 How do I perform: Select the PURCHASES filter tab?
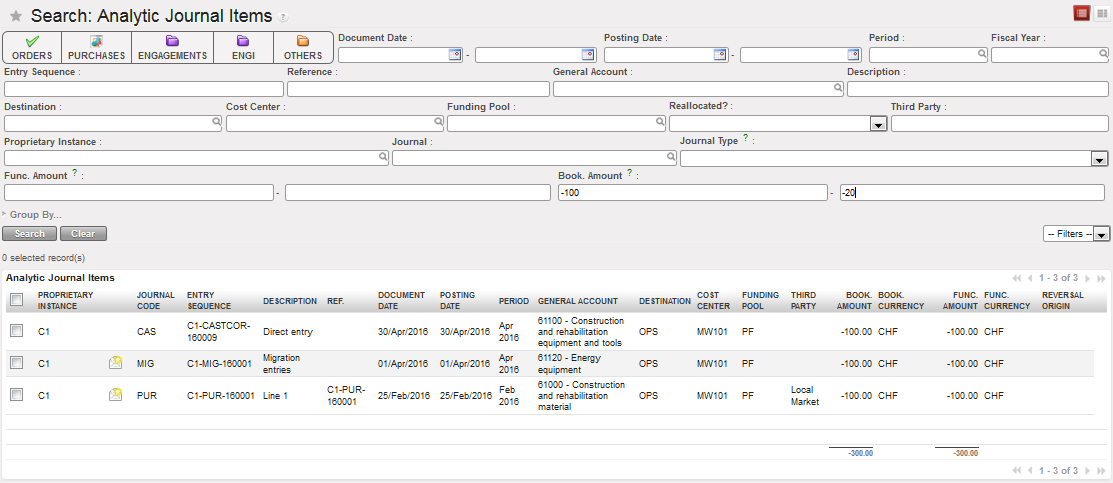click(x=97, y=47)
